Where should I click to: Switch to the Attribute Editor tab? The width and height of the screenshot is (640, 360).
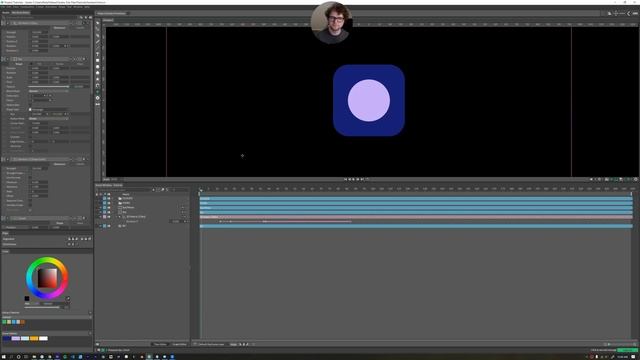click(20, 13)
